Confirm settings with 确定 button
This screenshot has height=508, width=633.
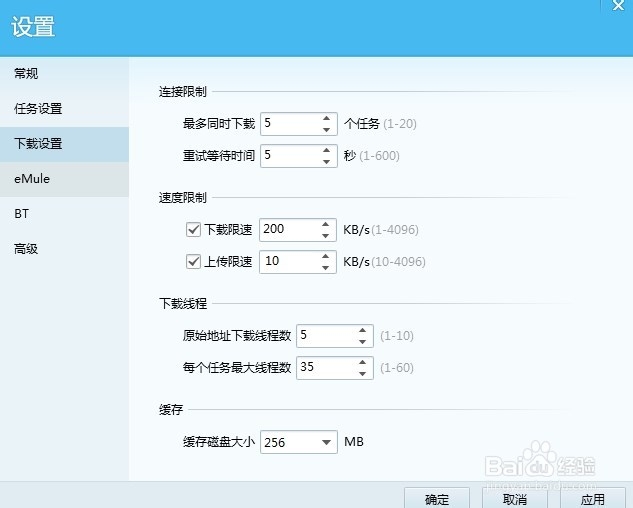pyautogui.click(x=437, y=498)
